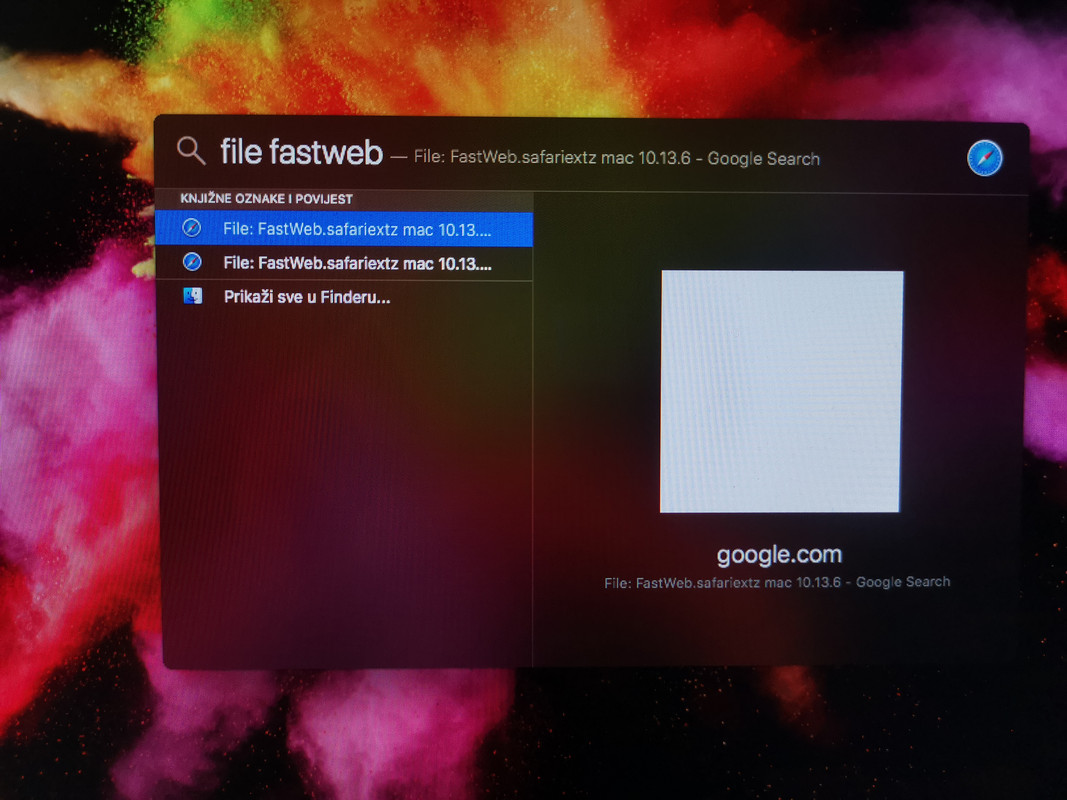The width and height of the screenshot is (1067, 800).
Task: Click into the 'file fastweb' search field
Action: [x=301, y=152]
